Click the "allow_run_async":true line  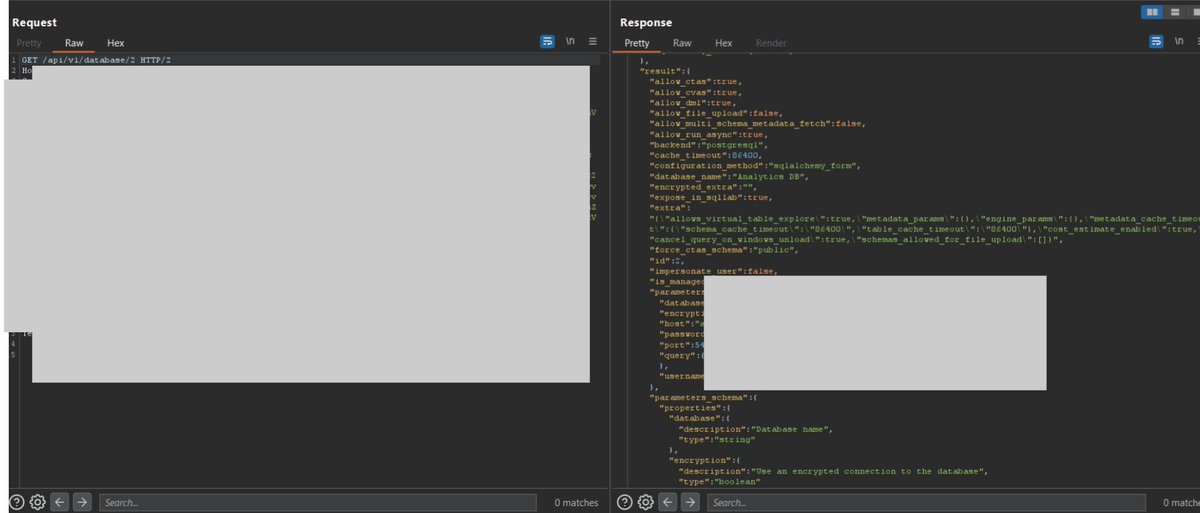point(709,134)
